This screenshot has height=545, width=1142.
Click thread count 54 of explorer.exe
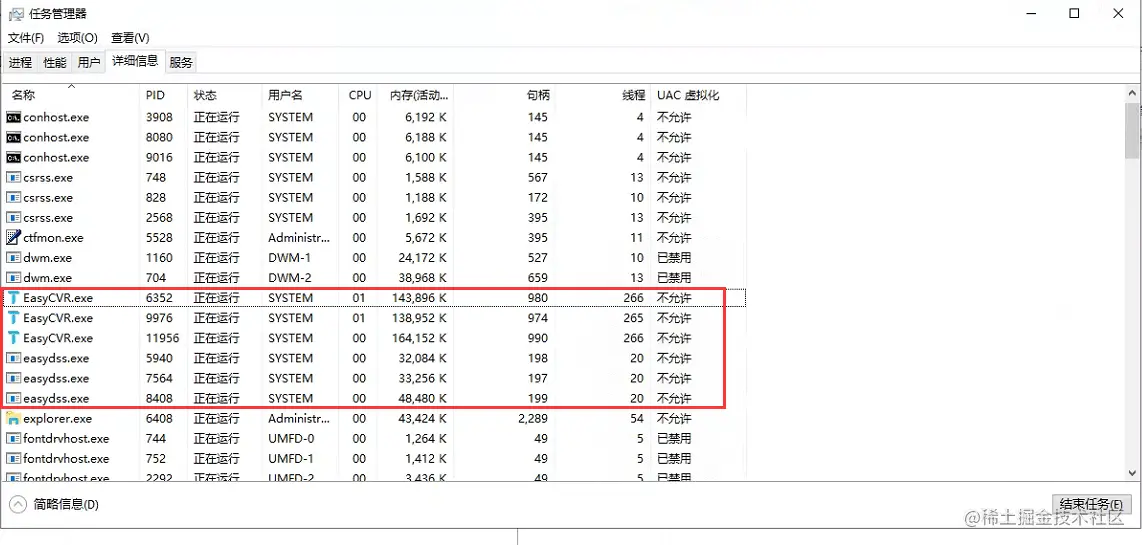tap(637, 419)
